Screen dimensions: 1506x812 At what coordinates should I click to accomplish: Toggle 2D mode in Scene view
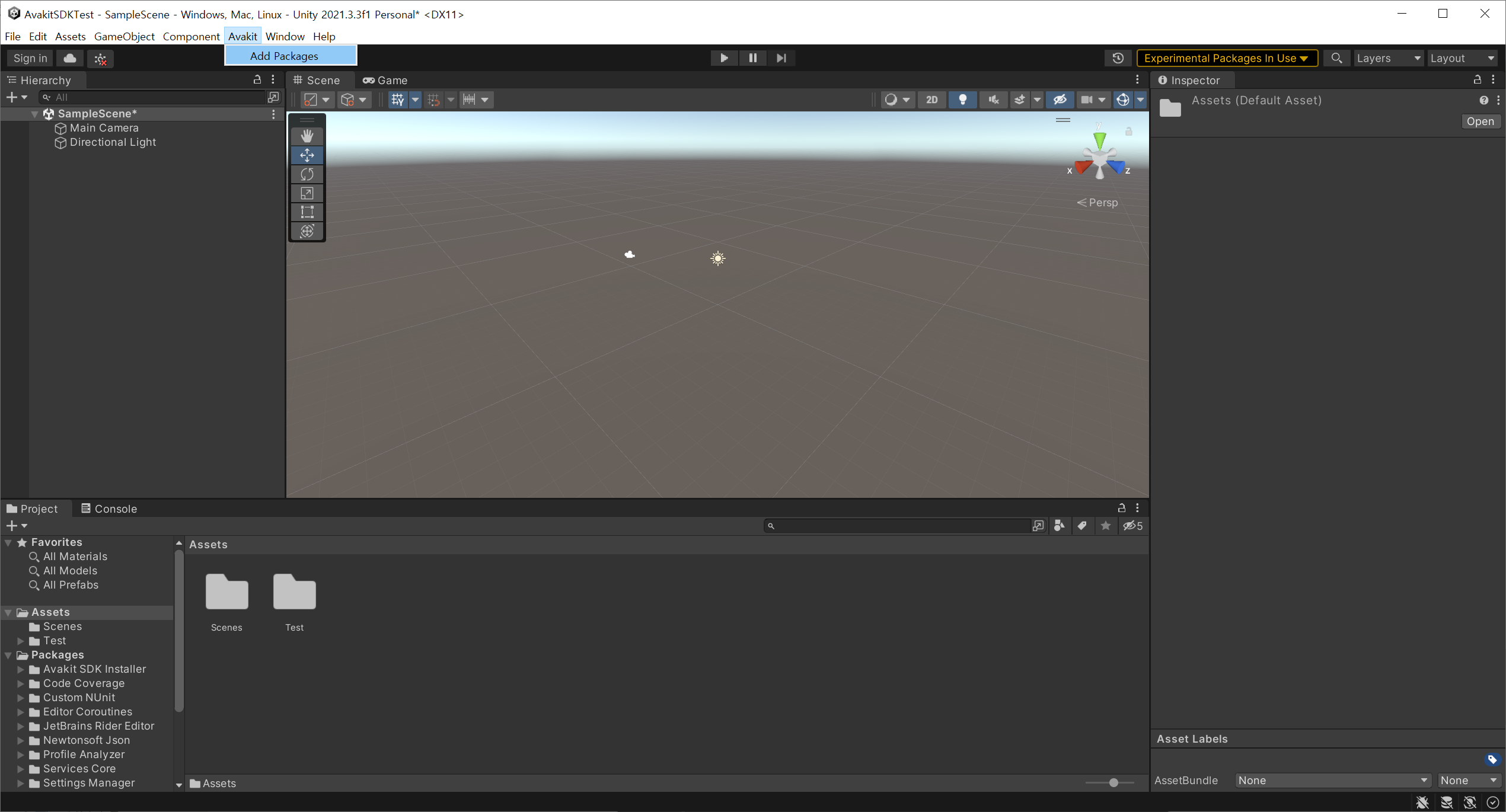pos(931,100)
